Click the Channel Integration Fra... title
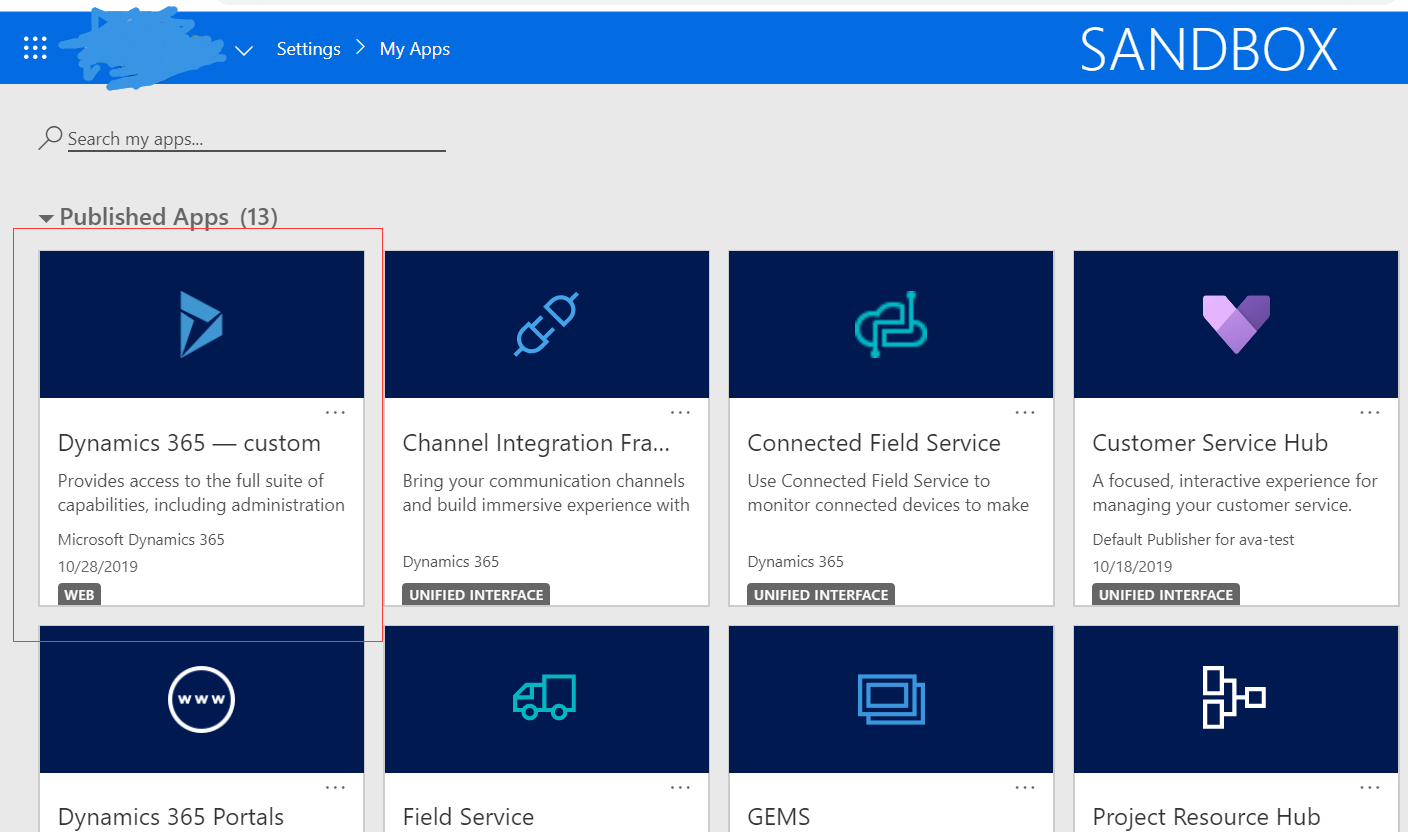 point(536,443)
